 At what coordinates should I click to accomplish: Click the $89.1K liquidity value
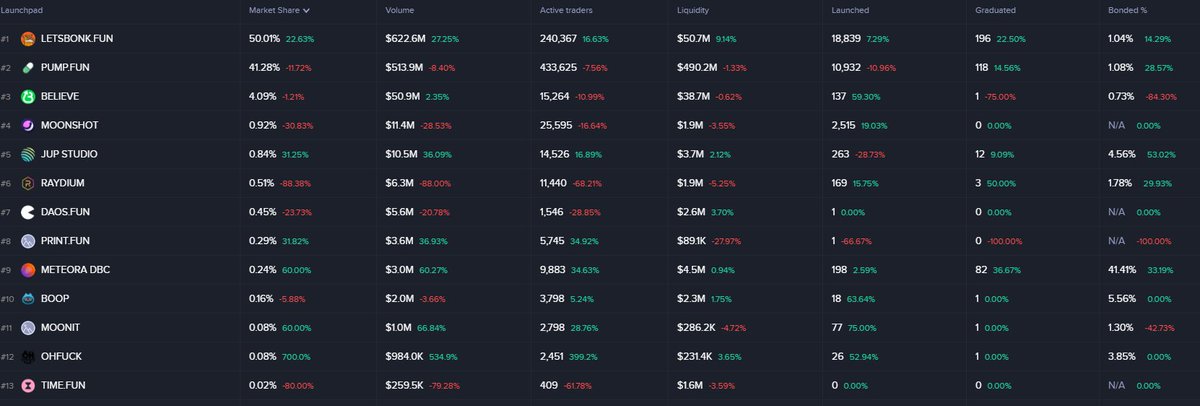694,241
